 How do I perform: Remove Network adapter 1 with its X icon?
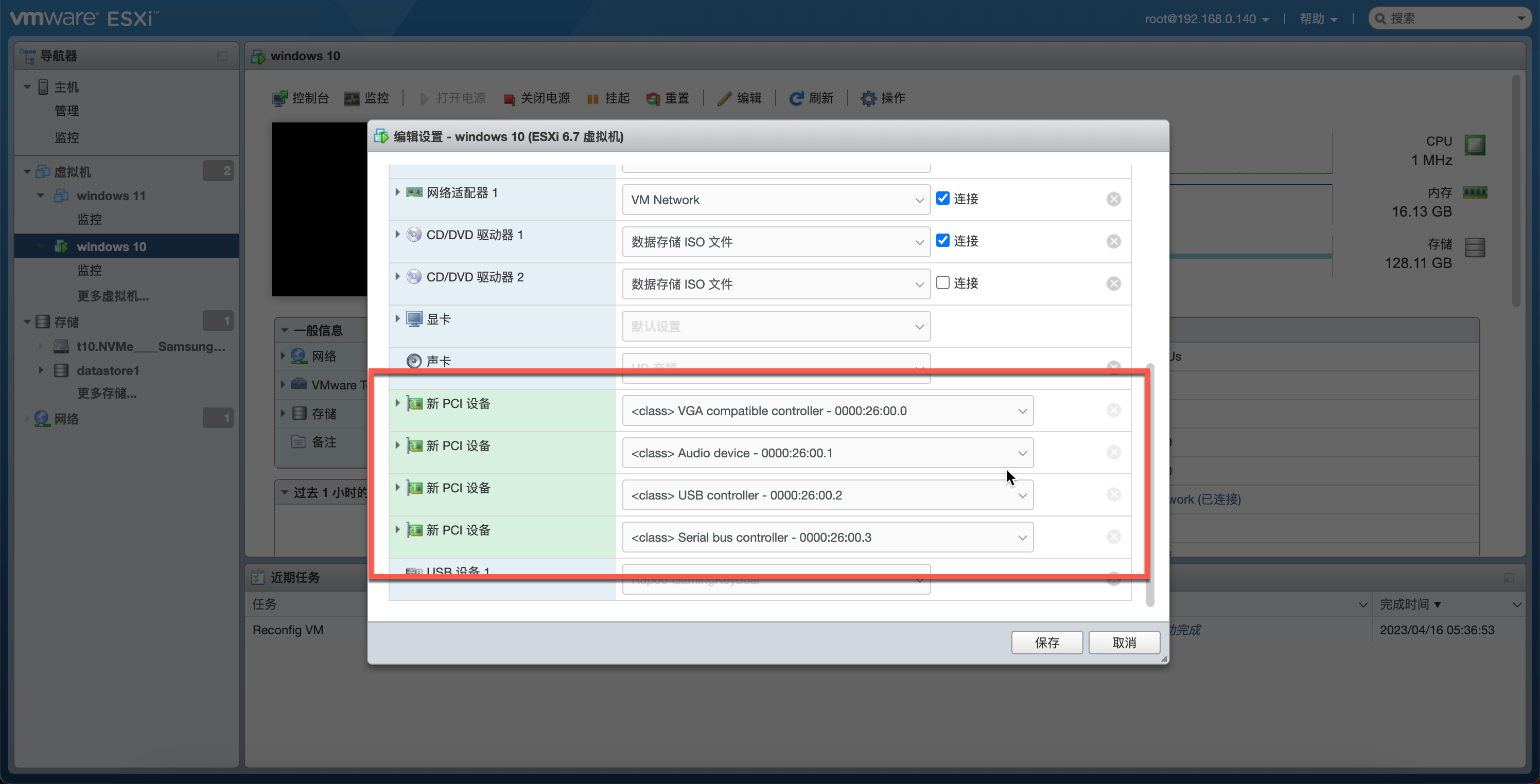[1113, 199]
